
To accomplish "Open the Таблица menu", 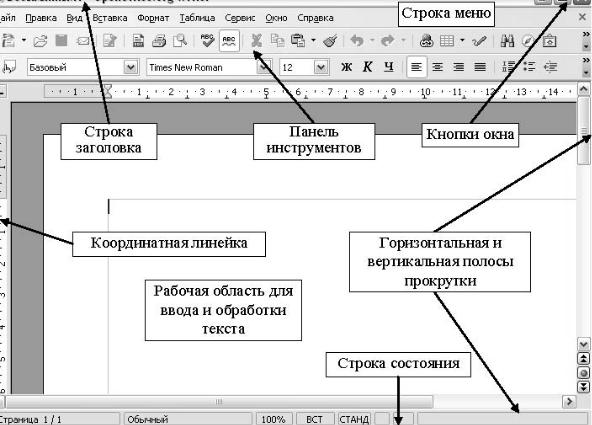I will point(197,18).
